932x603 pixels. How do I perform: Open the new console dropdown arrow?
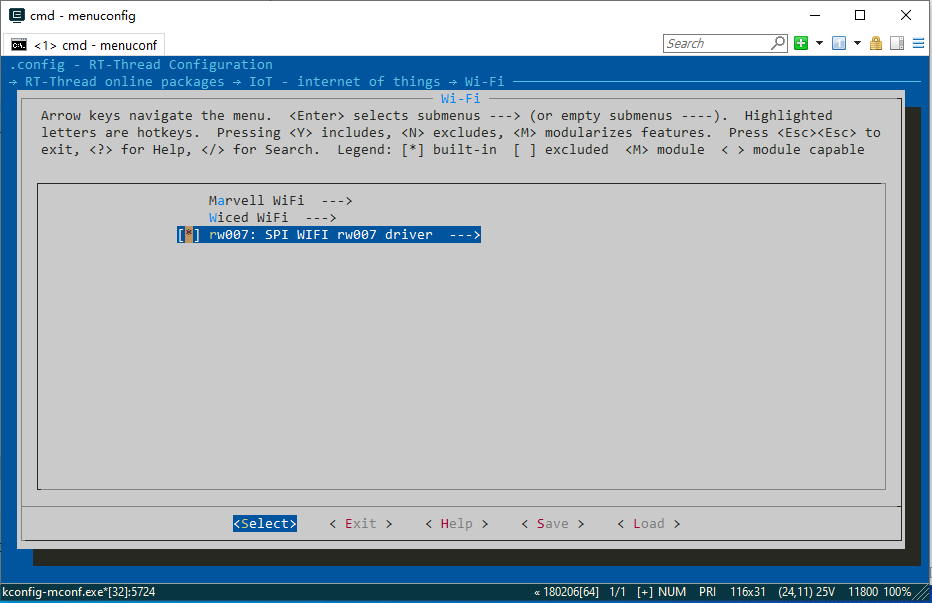click(819, 43)
